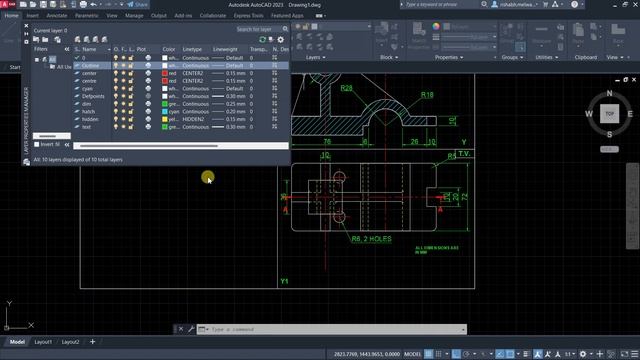The height and width of the screenshot is (360, 640).
Task: Click the Undo arrow in quick access toolbar
Action: point(93,4)
